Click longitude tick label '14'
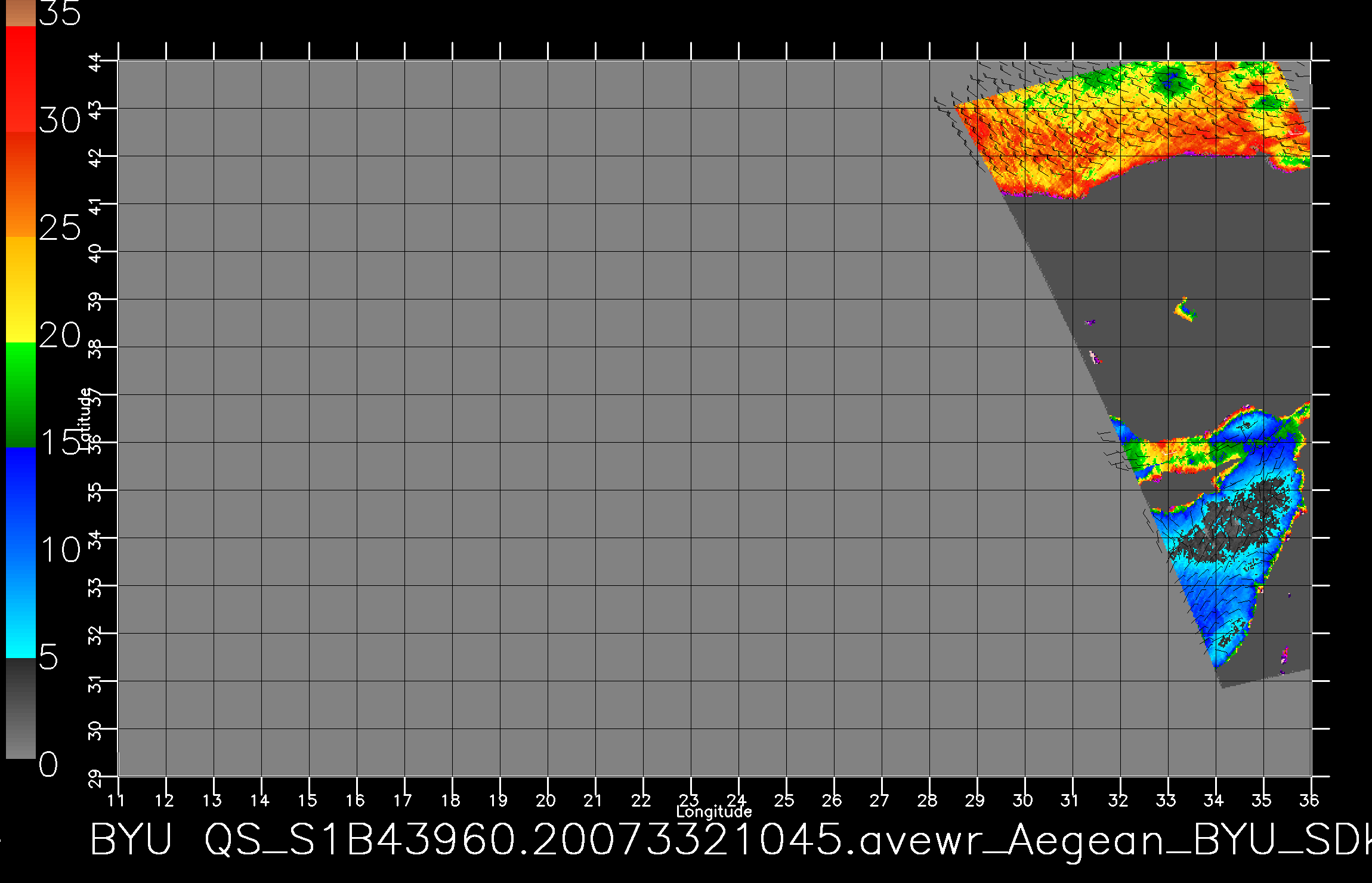Image resolution: width=1372 pixels, height=883 pixels. 260,800
